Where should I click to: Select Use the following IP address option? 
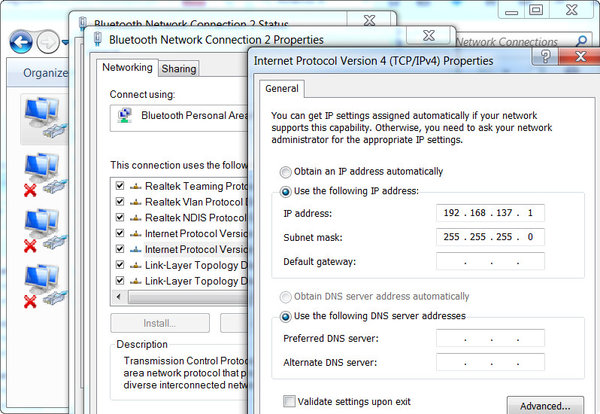(285, 191)
